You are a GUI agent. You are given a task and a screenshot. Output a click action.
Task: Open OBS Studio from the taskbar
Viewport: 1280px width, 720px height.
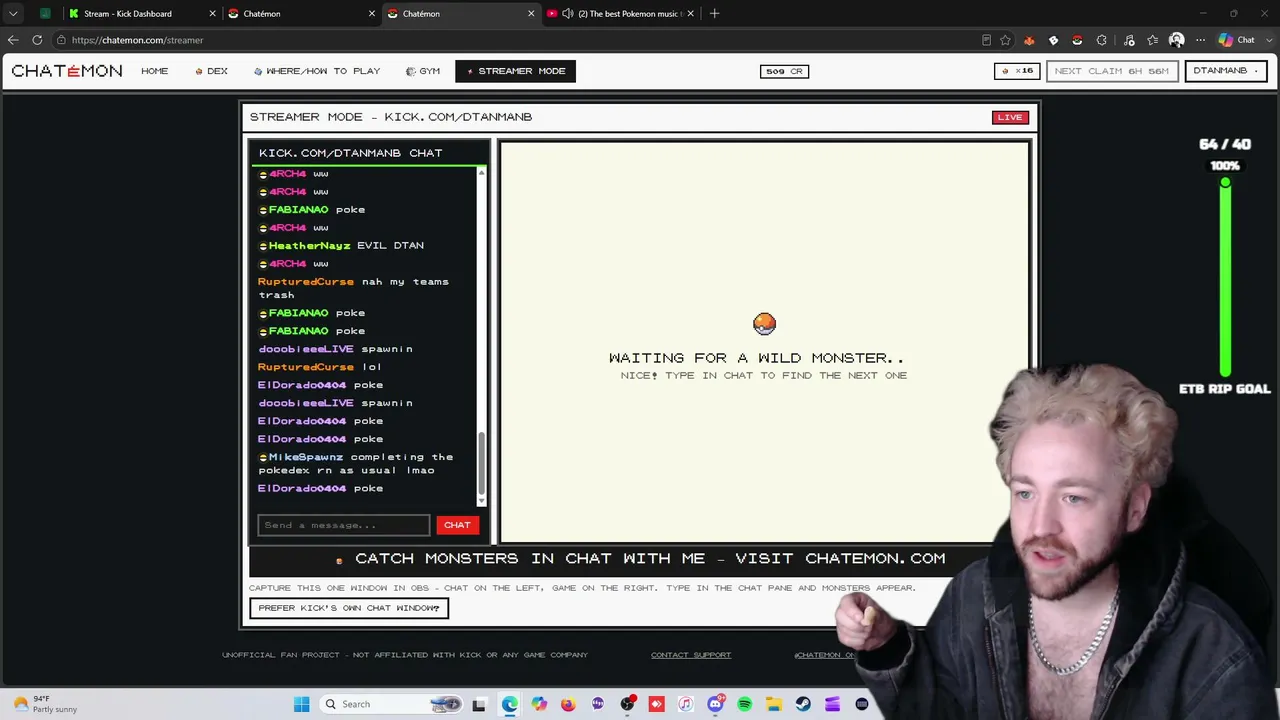[x=627, y=704]
